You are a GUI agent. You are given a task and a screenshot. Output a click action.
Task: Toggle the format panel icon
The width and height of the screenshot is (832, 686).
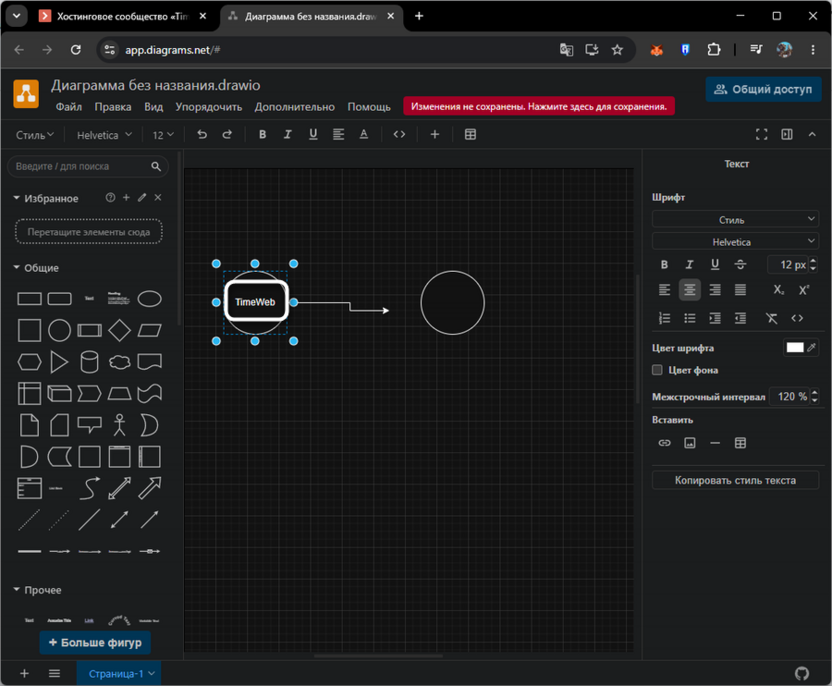(x=787, y=135)
